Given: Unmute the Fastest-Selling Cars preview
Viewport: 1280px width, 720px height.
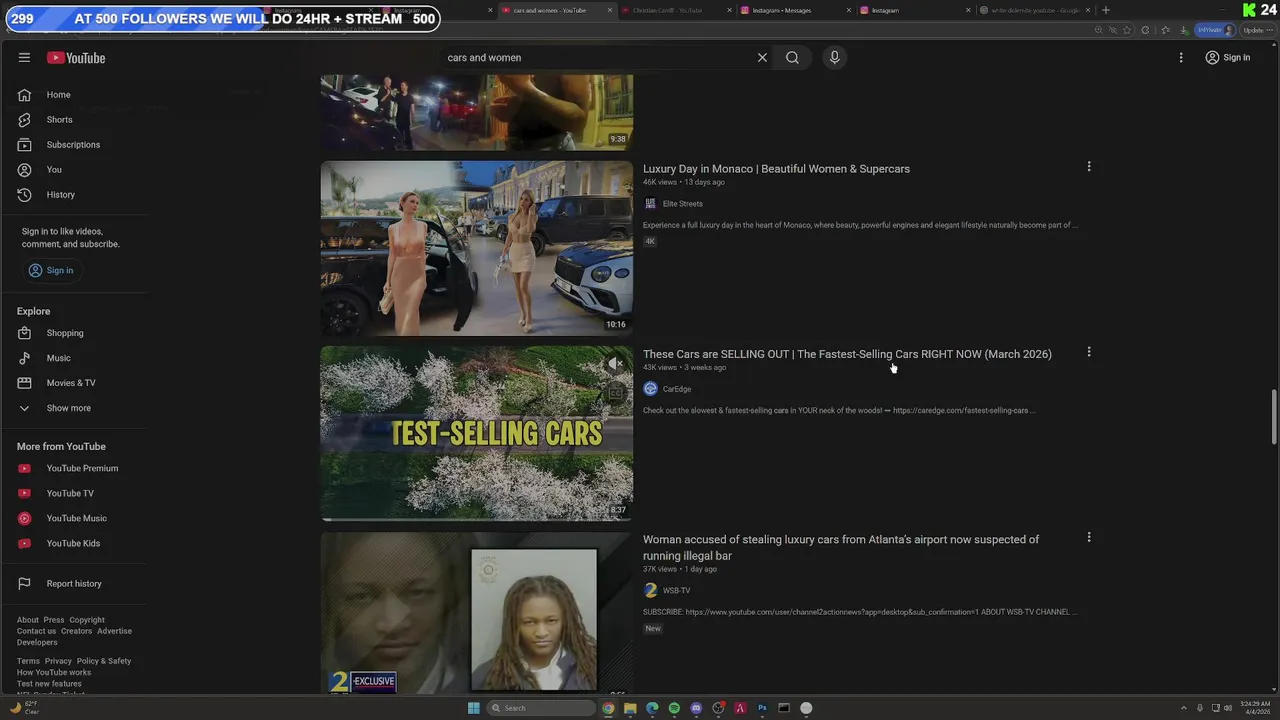Looking at the screenshot, I should [616, 364].
